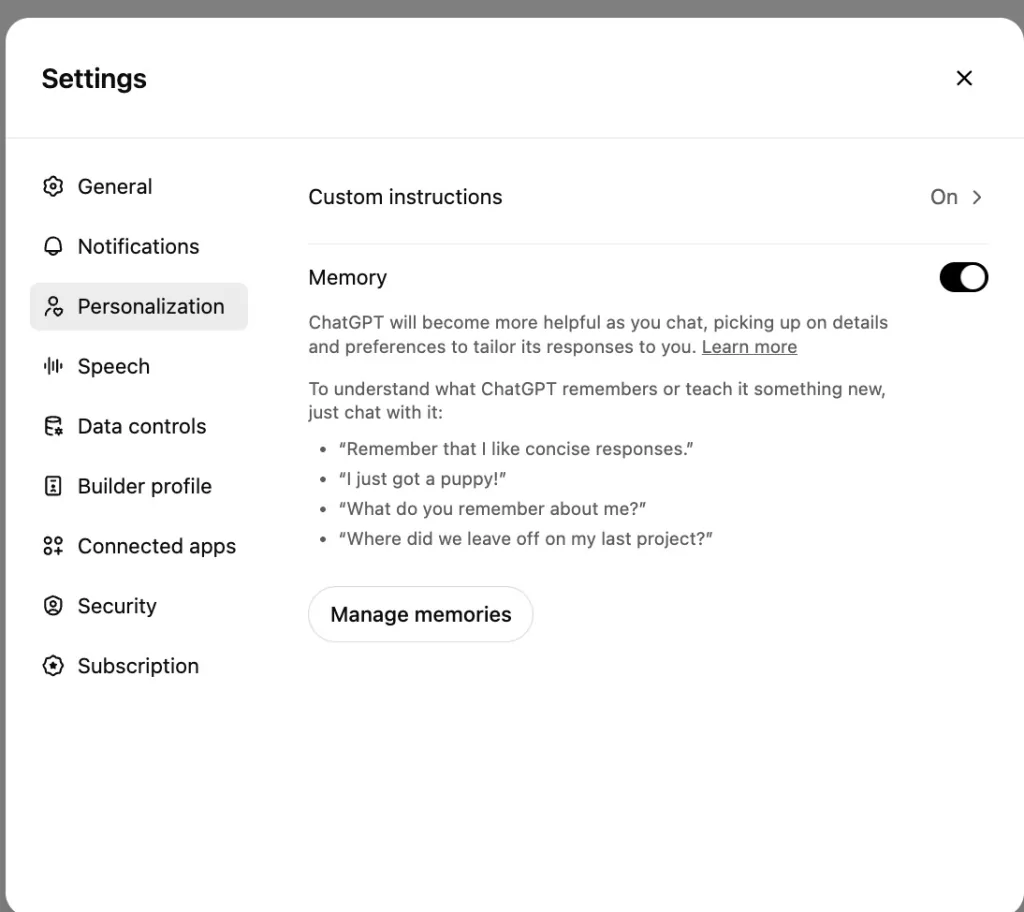This screenshot has height=912, width=1024.
Task: Click the Memory section heading
Action: [x=347, y=278]
